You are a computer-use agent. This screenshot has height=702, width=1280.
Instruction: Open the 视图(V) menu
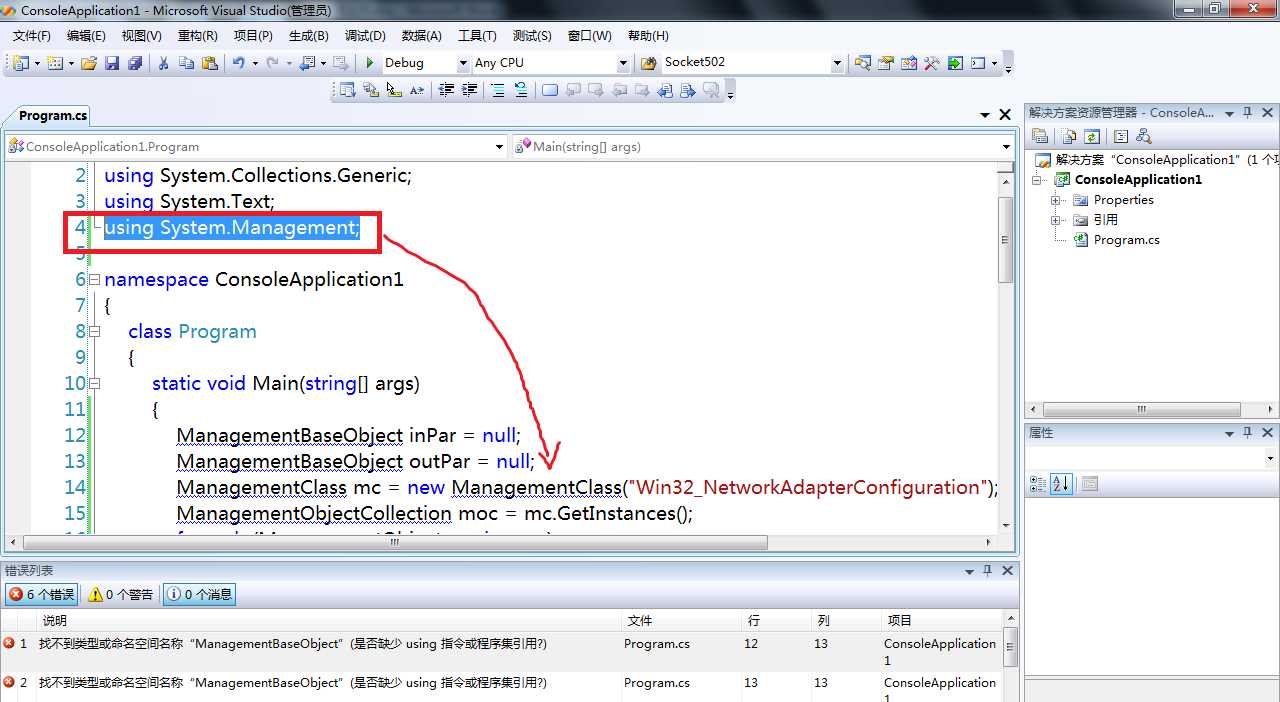tap(141, 35)
